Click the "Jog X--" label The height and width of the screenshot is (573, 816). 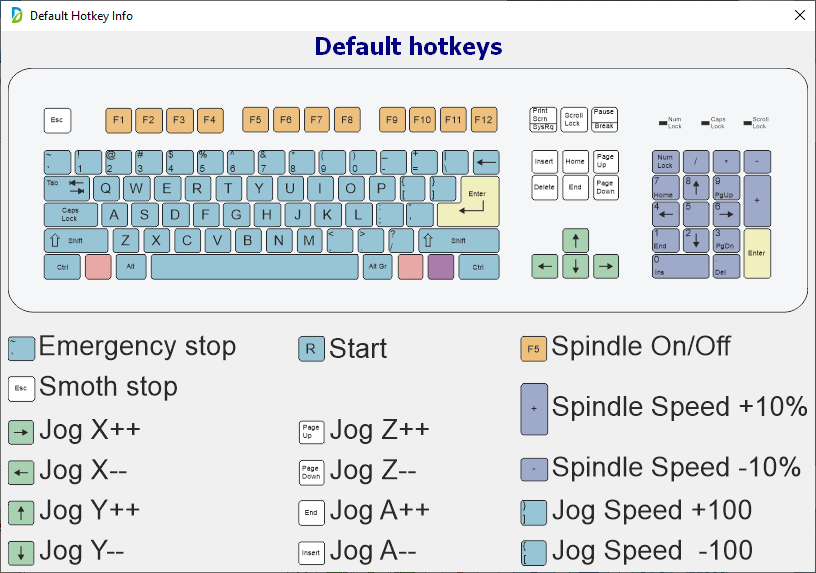(x=83, y=470)
